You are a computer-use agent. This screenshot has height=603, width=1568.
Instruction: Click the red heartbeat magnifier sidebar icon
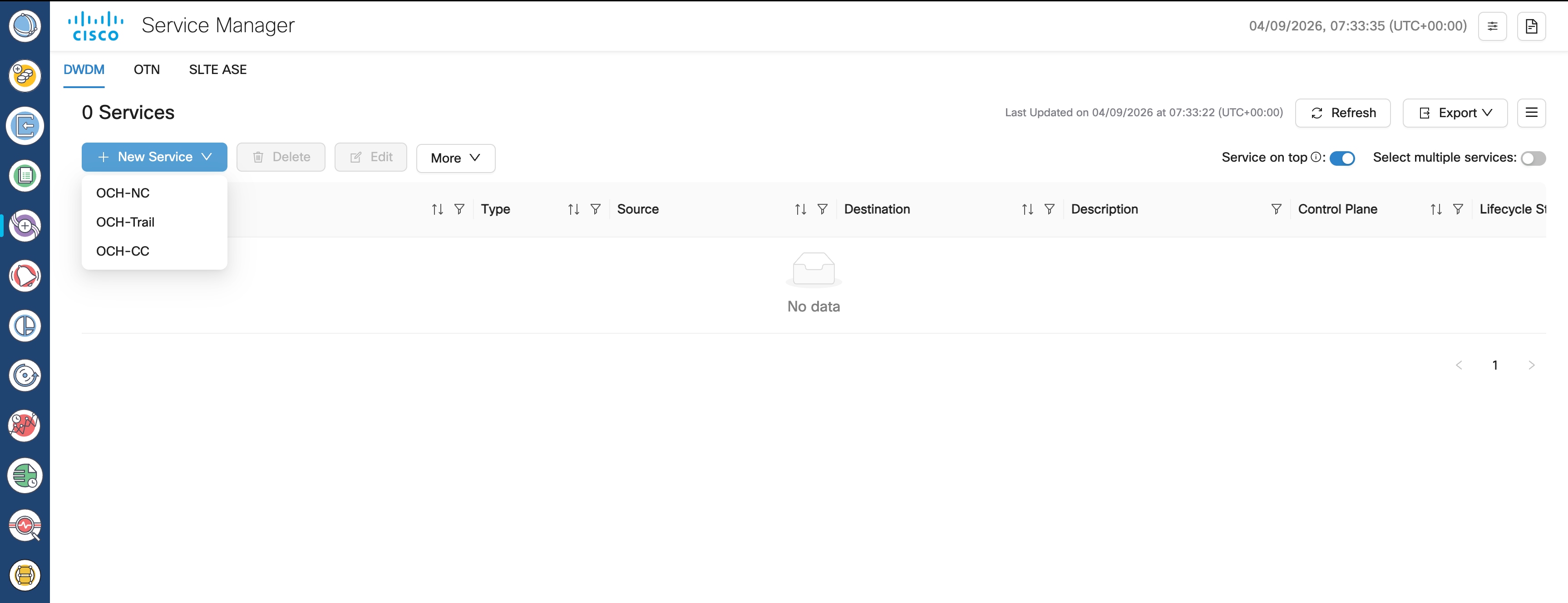(25, 525)
